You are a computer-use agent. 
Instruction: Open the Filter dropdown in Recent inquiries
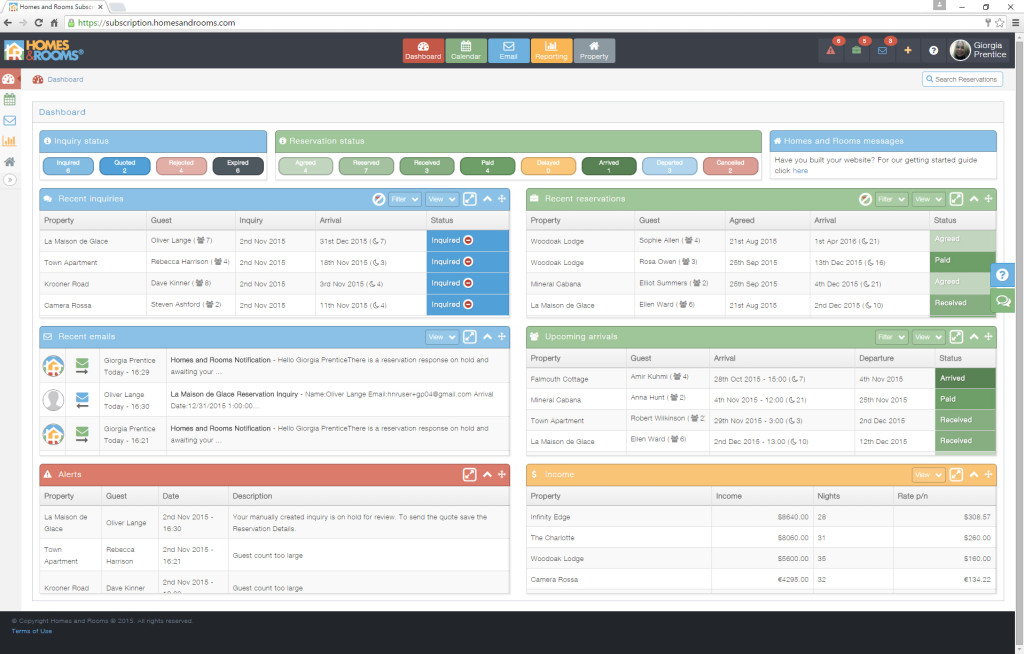[x=404, y=199]
